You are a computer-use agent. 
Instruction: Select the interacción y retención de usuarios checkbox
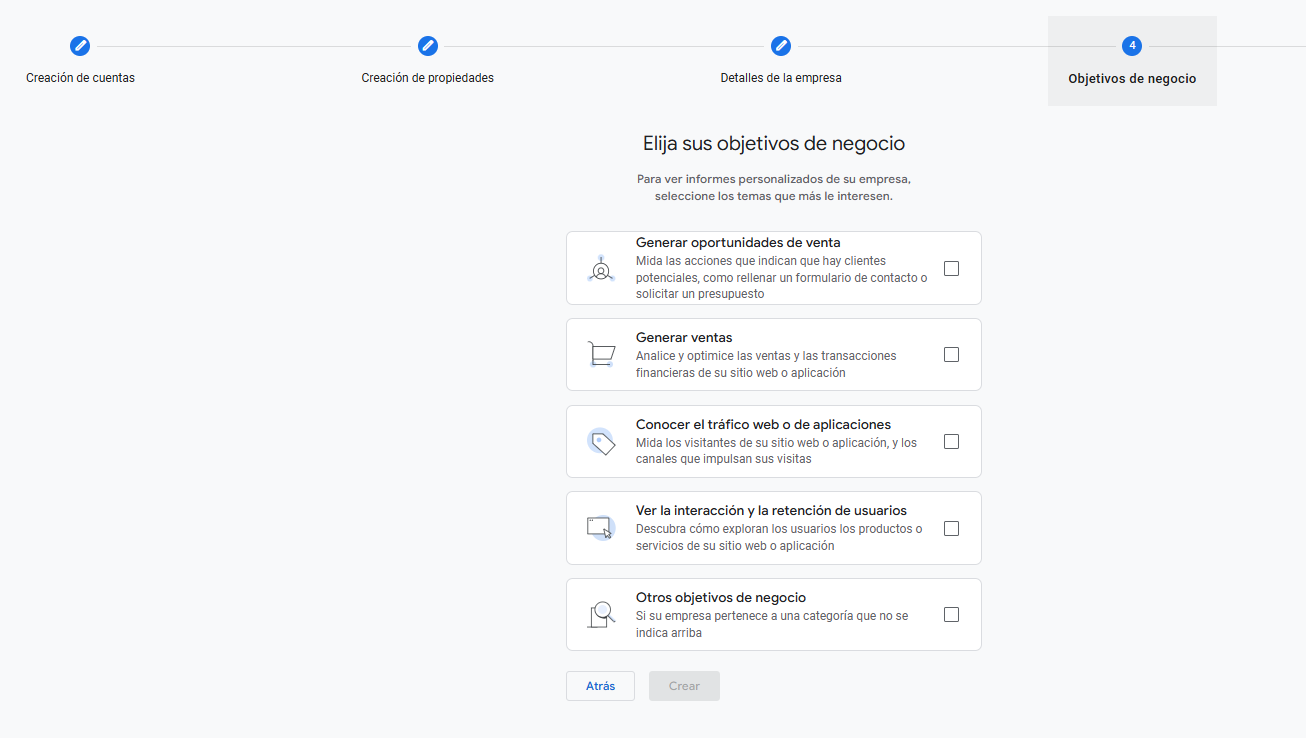click(951, 529)
